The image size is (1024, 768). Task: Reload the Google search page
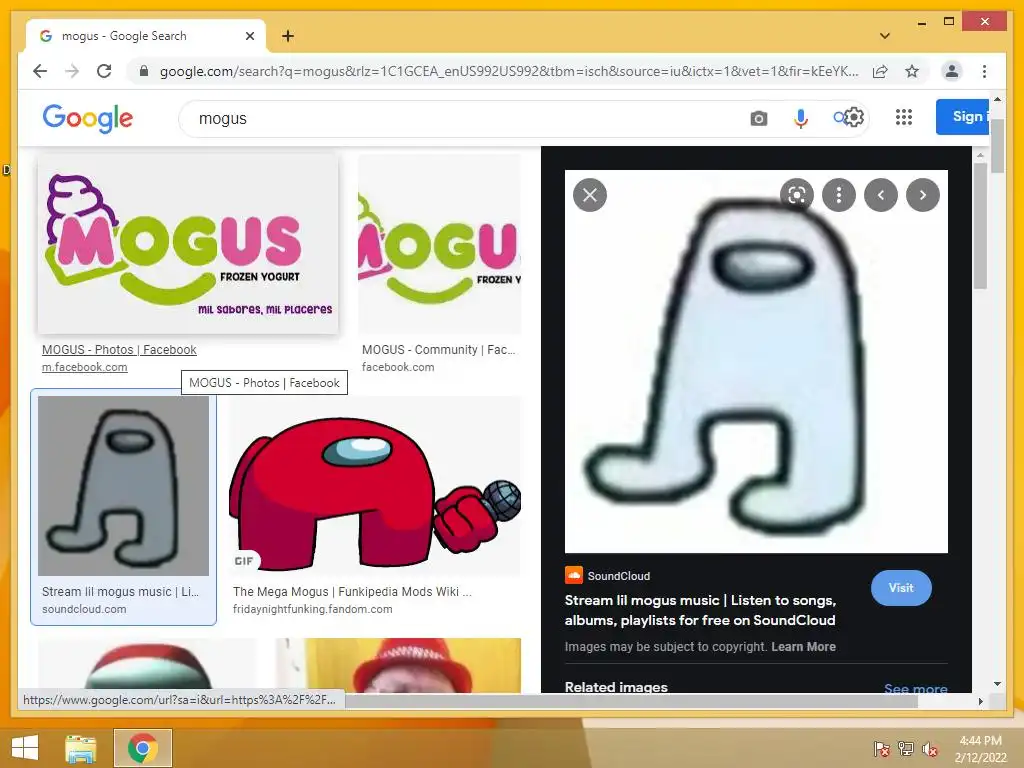pyautogui.click(x=104, y=71)
